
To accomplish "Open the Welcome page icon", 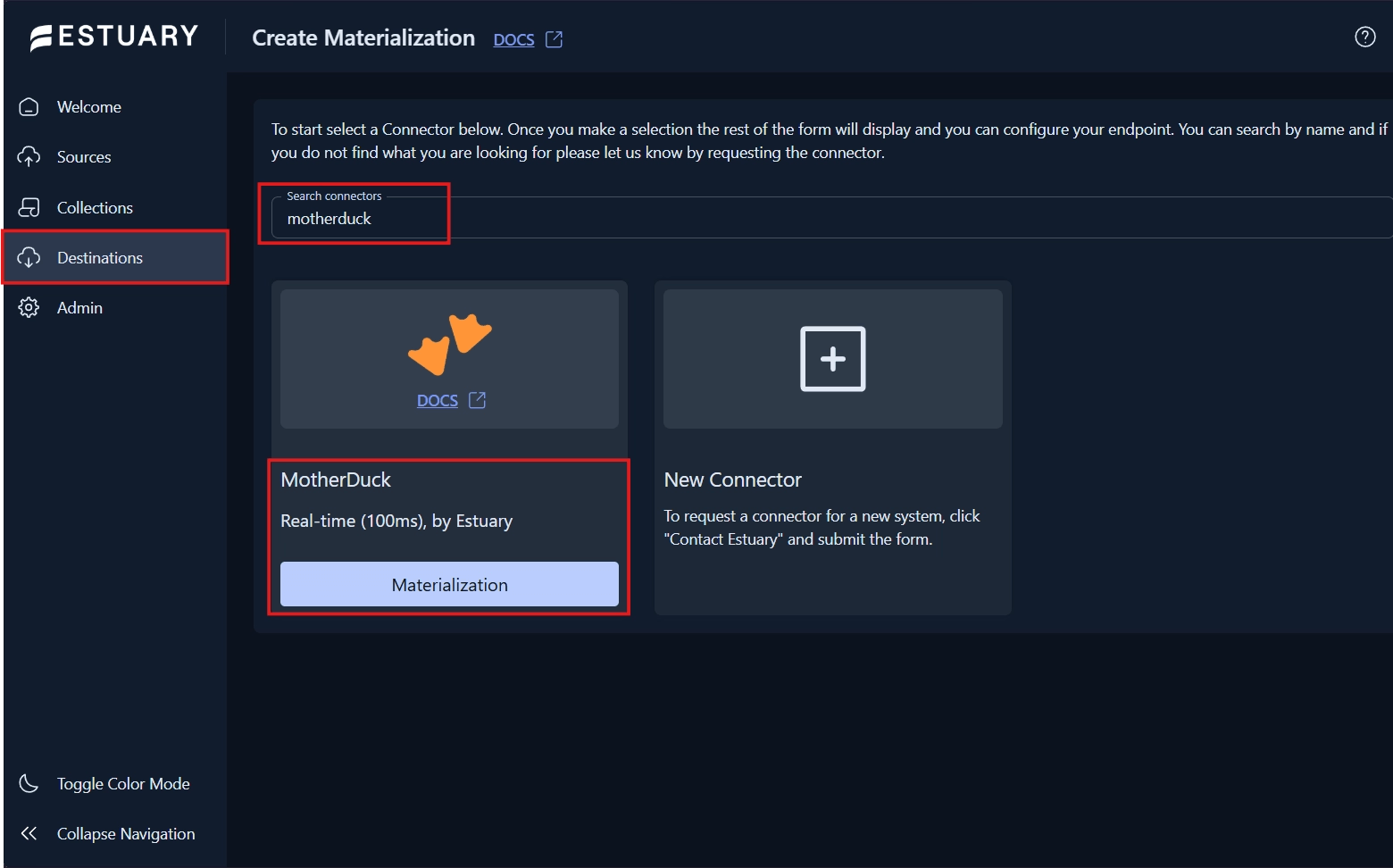I will pyautogui.click(x=29, y=107).
